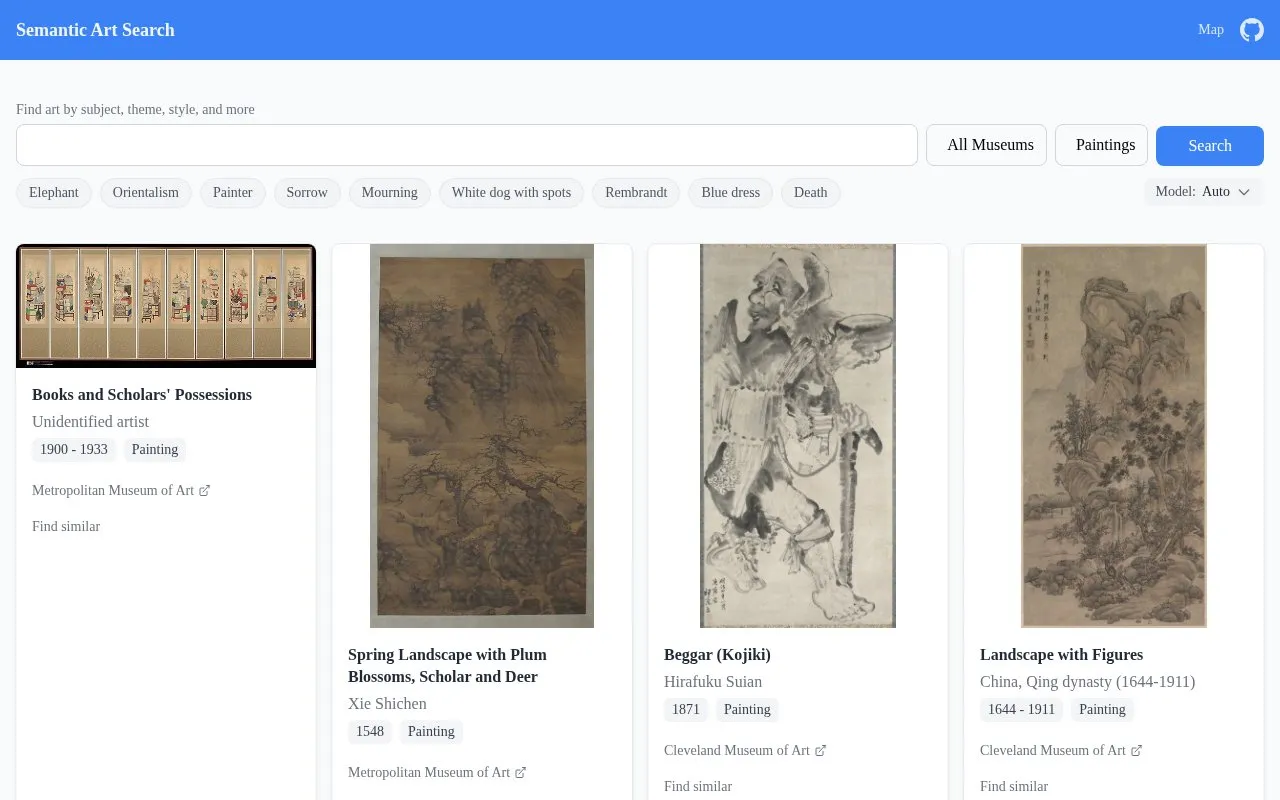Image resolution: width=1280 pixels, height=800 pixels.
Task: Open external link icon beside Metropolitan Museum under Books and Scholars' Possessions
Action: pos(205,490)
